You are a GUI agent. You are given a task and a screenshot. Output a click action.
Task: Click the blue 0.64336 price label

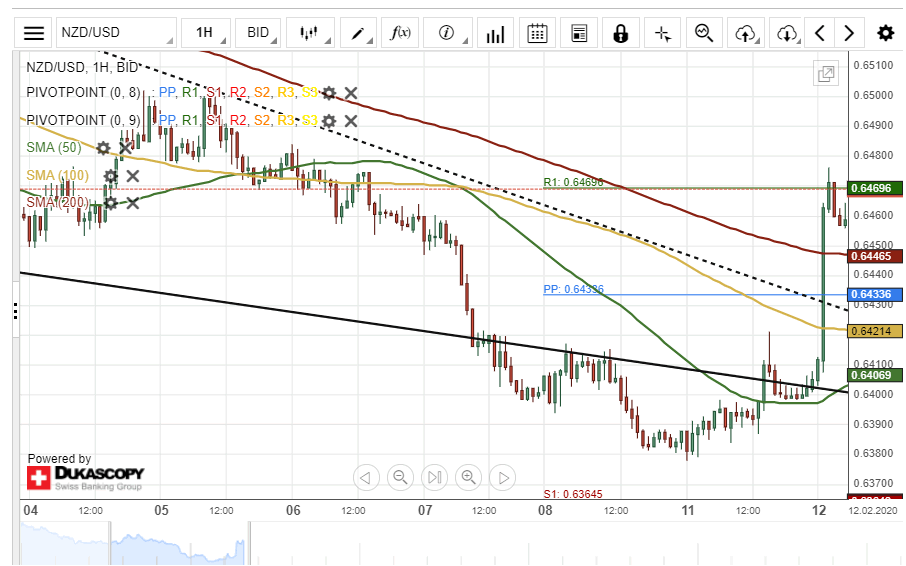tap(874, 295)
